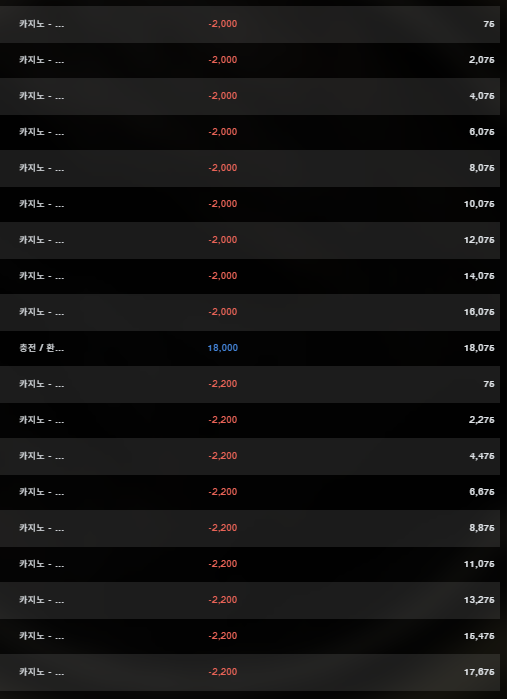Click the row showing balance 4,476

tap(250, 456)
